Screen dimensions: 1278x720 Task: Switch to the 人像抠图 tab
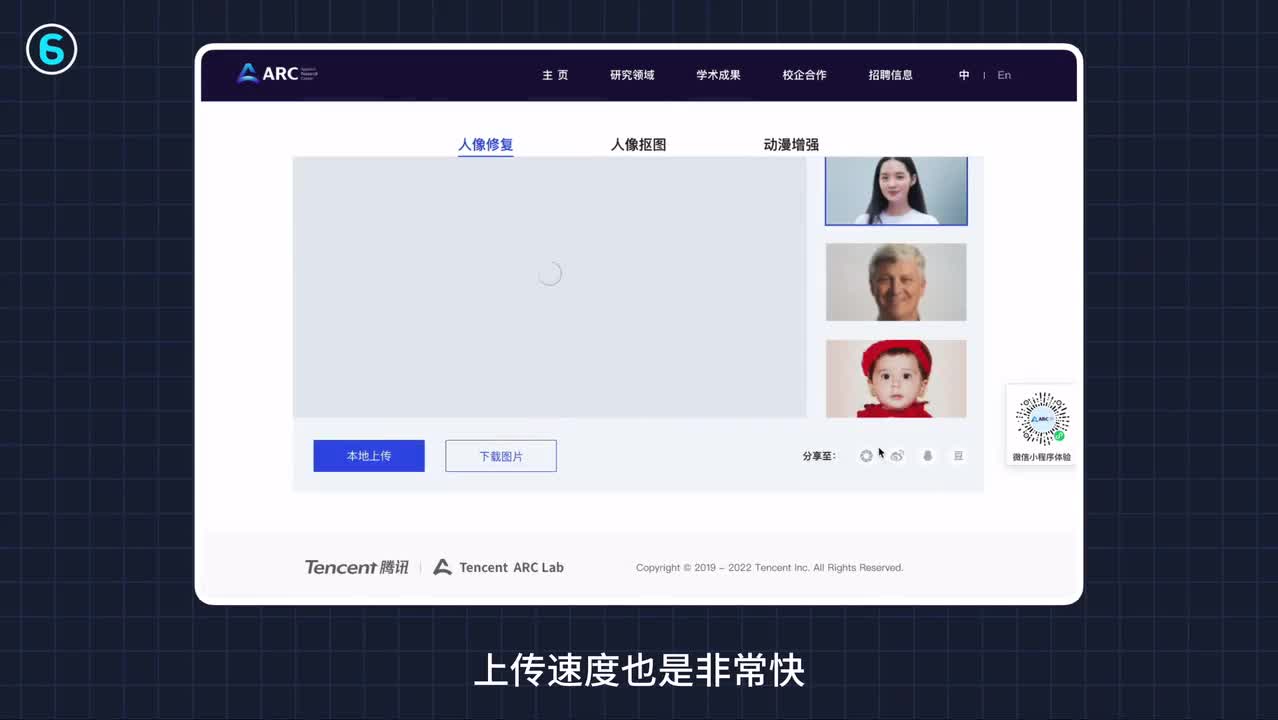[638, 145]
